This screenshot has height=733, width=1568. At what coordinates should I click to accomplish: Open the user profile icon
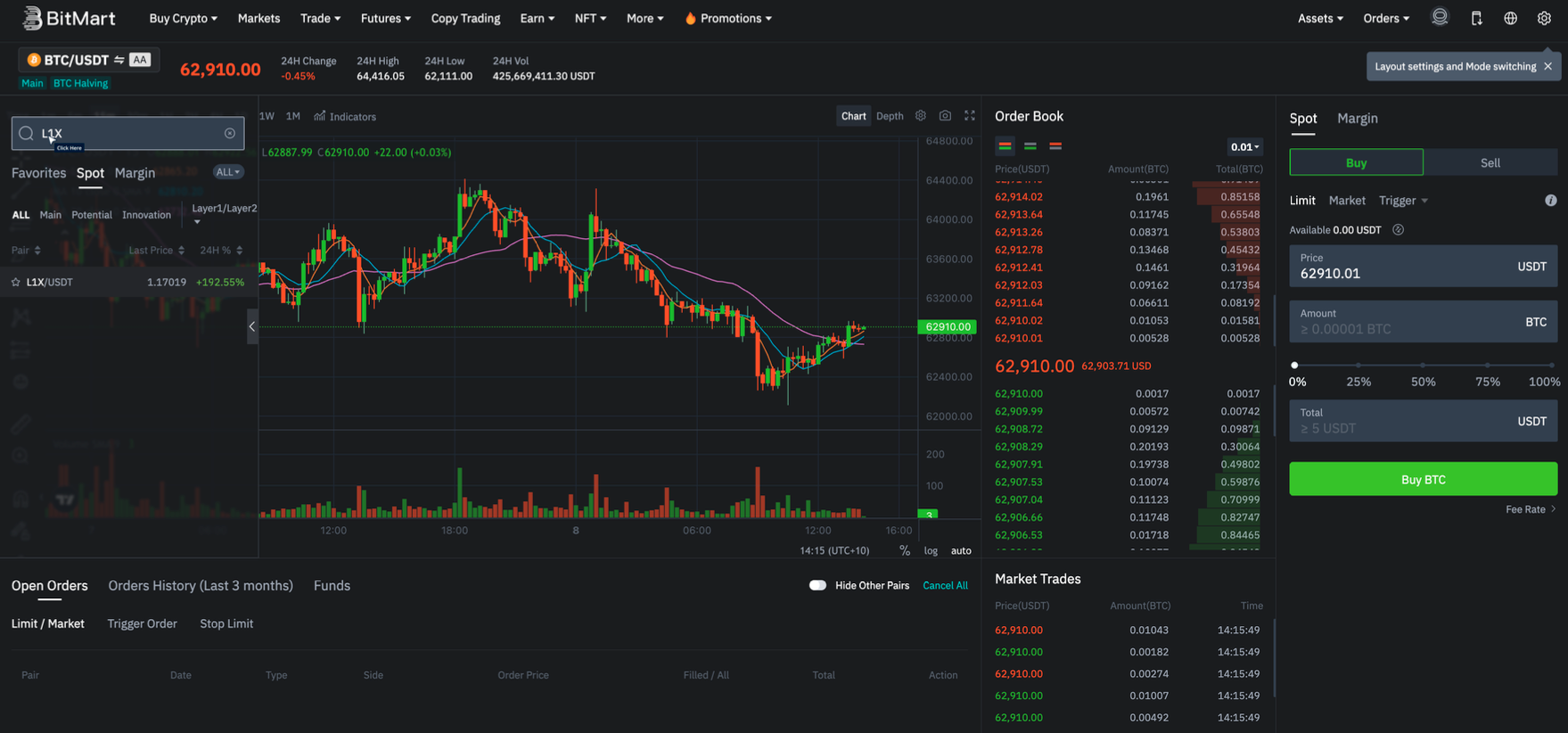1440,17
